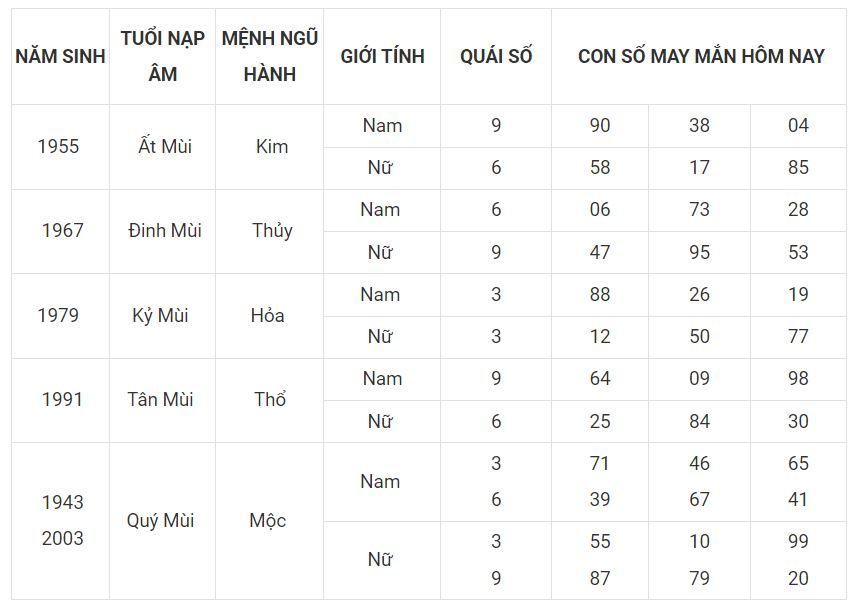Screen dimensions: 856x604
Task: Click the NĂM SINH column header
Action: pos(60,56)
